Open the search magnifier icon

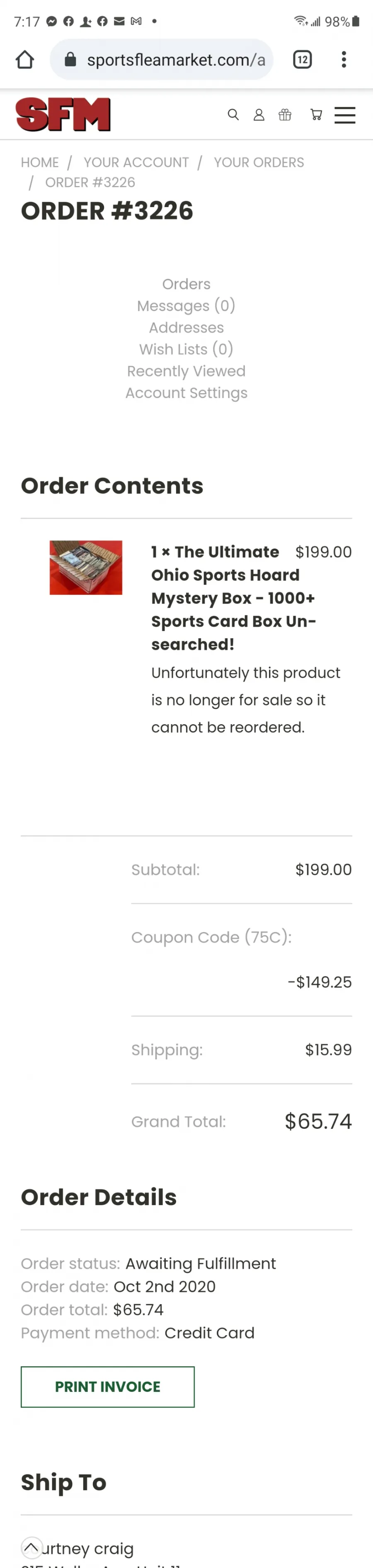pos(233,114)
